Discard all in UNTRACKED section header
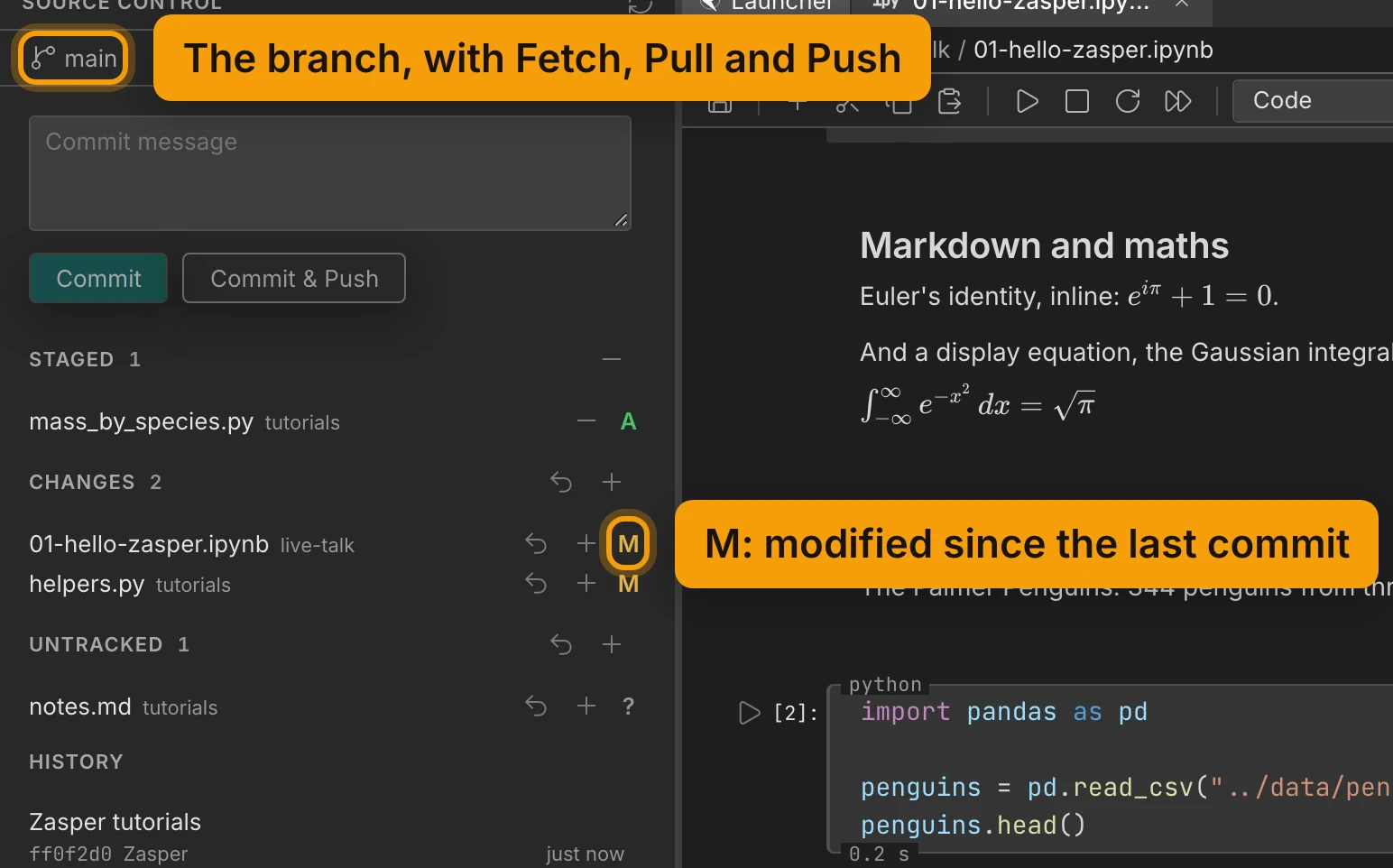The width and height of the screenshot is (1393, 868). (561, 644)
